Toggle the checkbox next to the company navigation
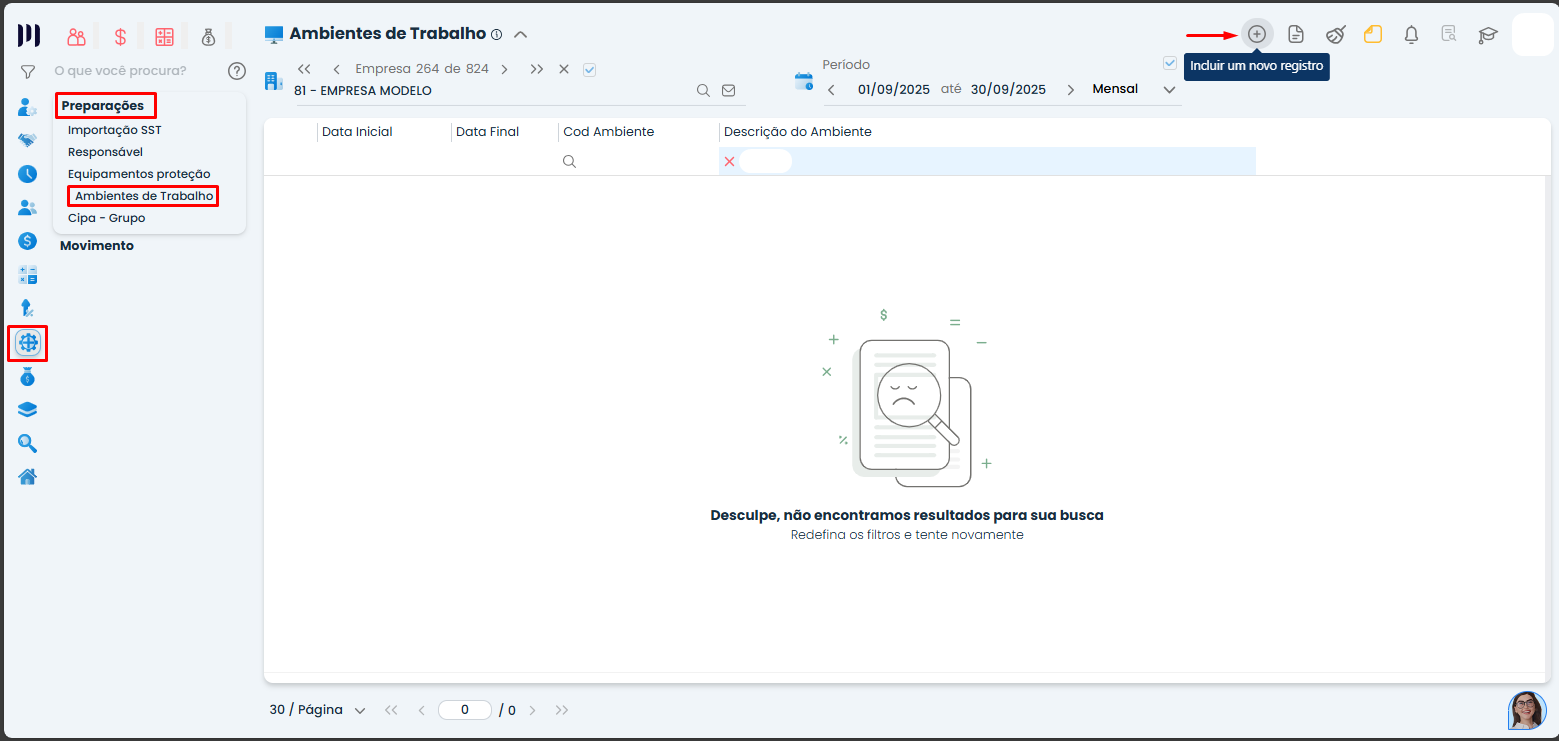The width and height of the screenshot is (1559, 741). (x=589, y=69)
